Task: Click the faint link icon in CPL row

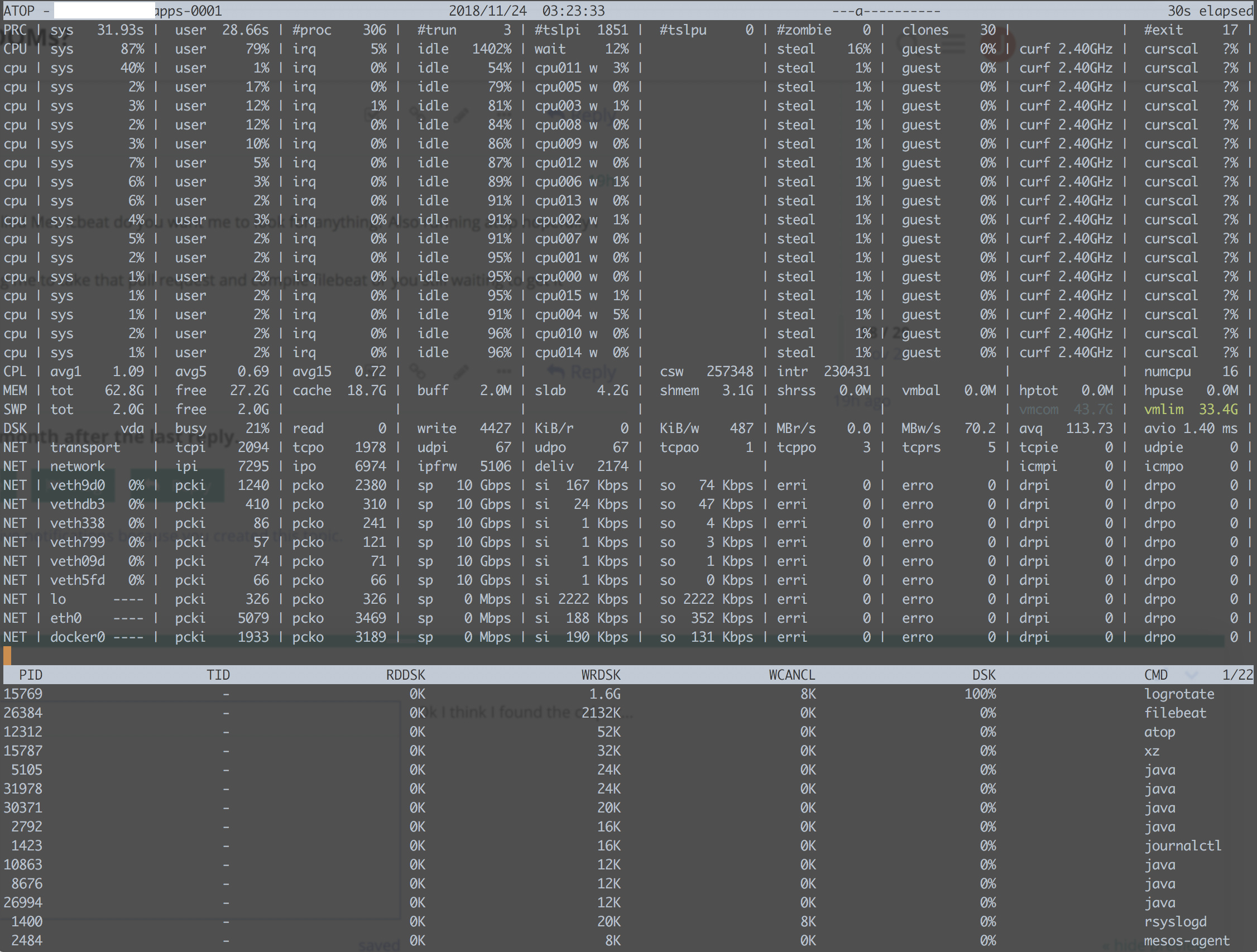Action: (419, 372)
